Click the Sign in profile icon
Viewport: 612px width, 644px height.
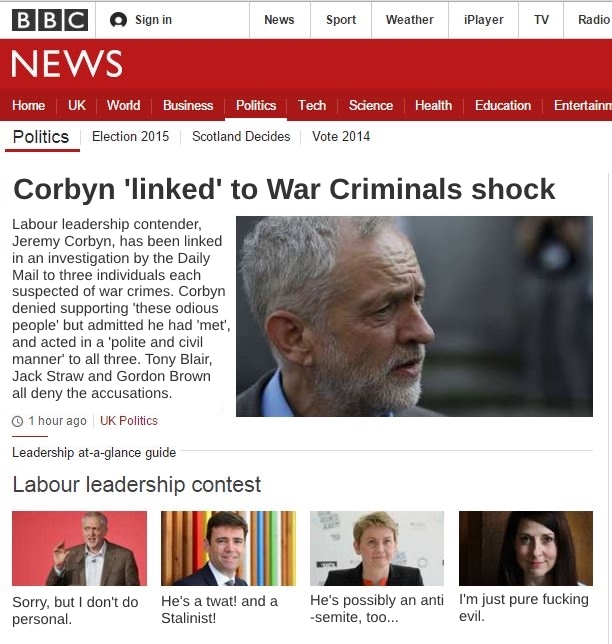tap(118, 20)
